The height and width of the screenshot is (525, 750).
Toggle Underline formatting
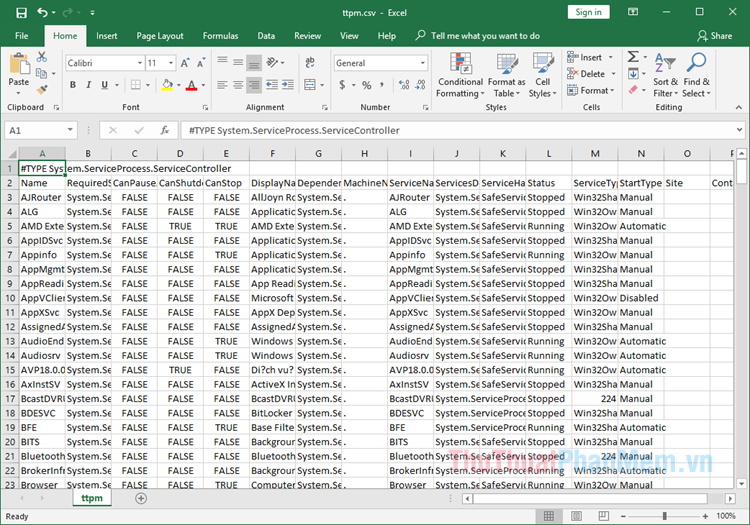[x=104, y=85]
